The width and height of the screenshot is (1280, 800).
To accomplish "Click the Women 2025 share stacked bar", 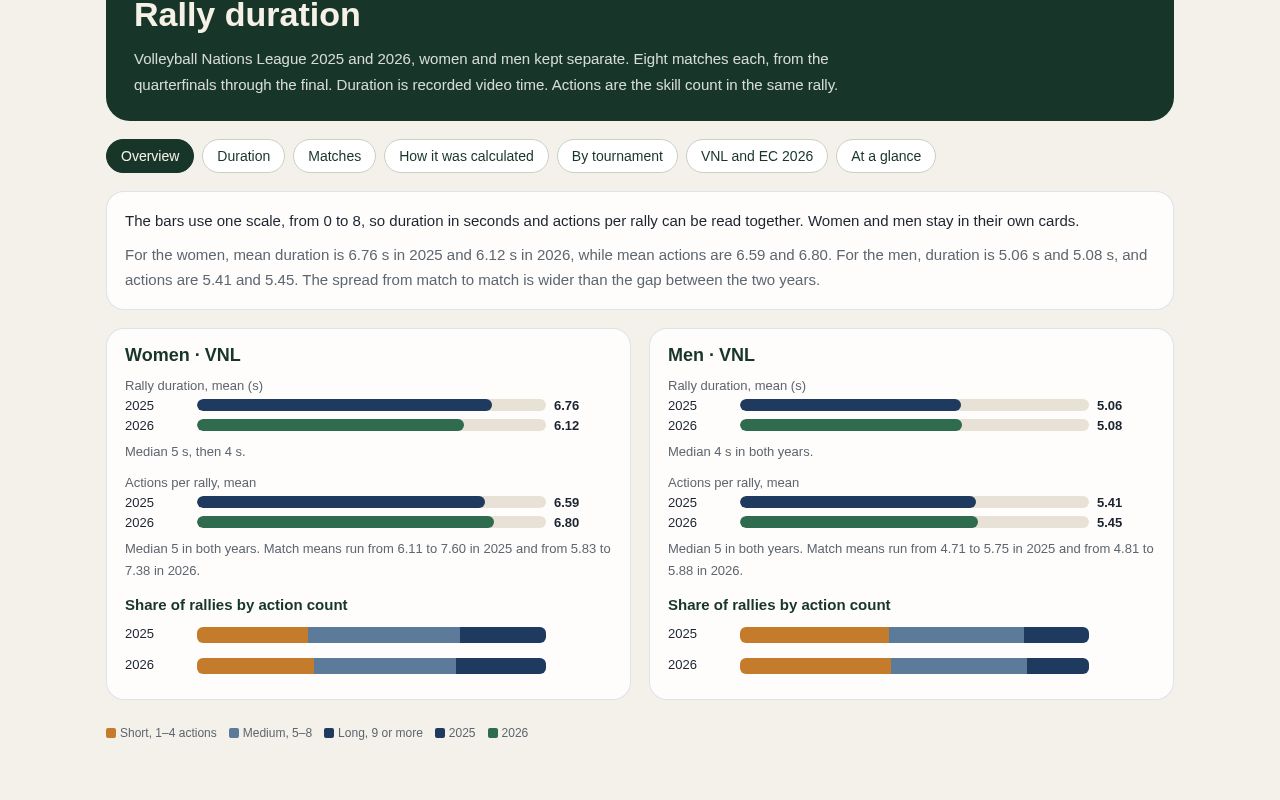I will (371, 635).
